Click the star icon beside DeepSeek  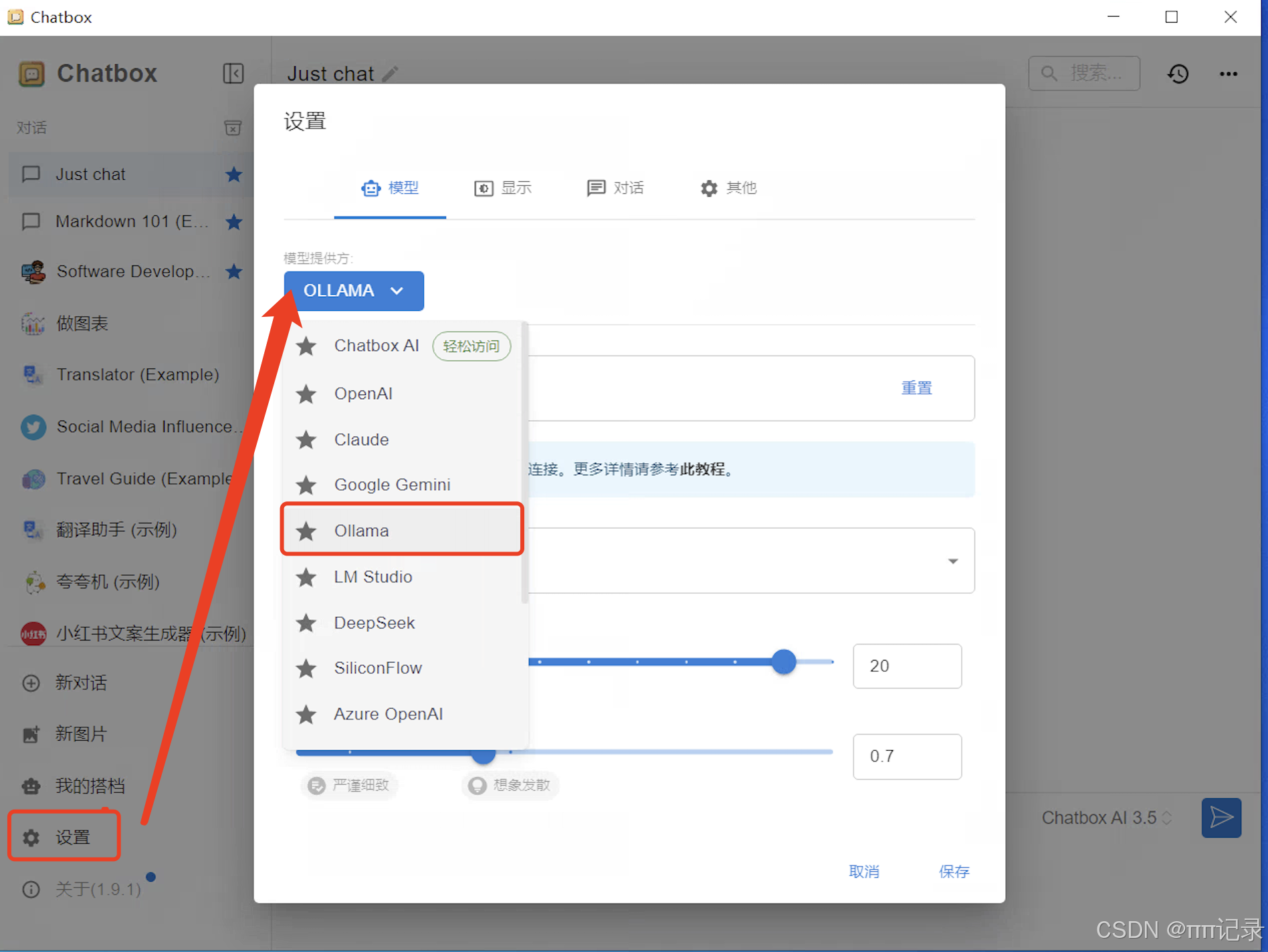306,622
